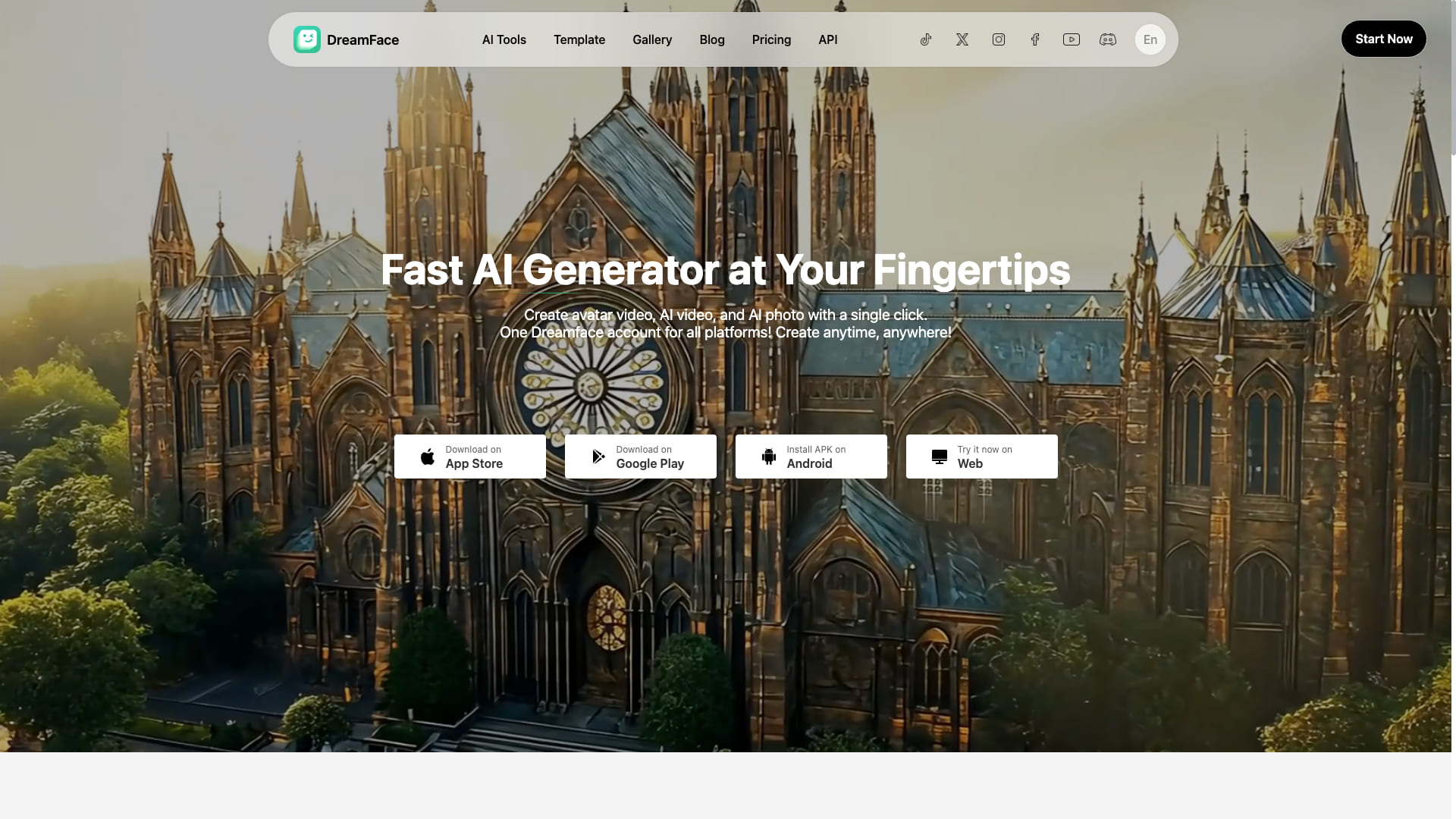1456x819 pixels.
Task: Click the DreamFace logo icon
Action: point(307,39)
